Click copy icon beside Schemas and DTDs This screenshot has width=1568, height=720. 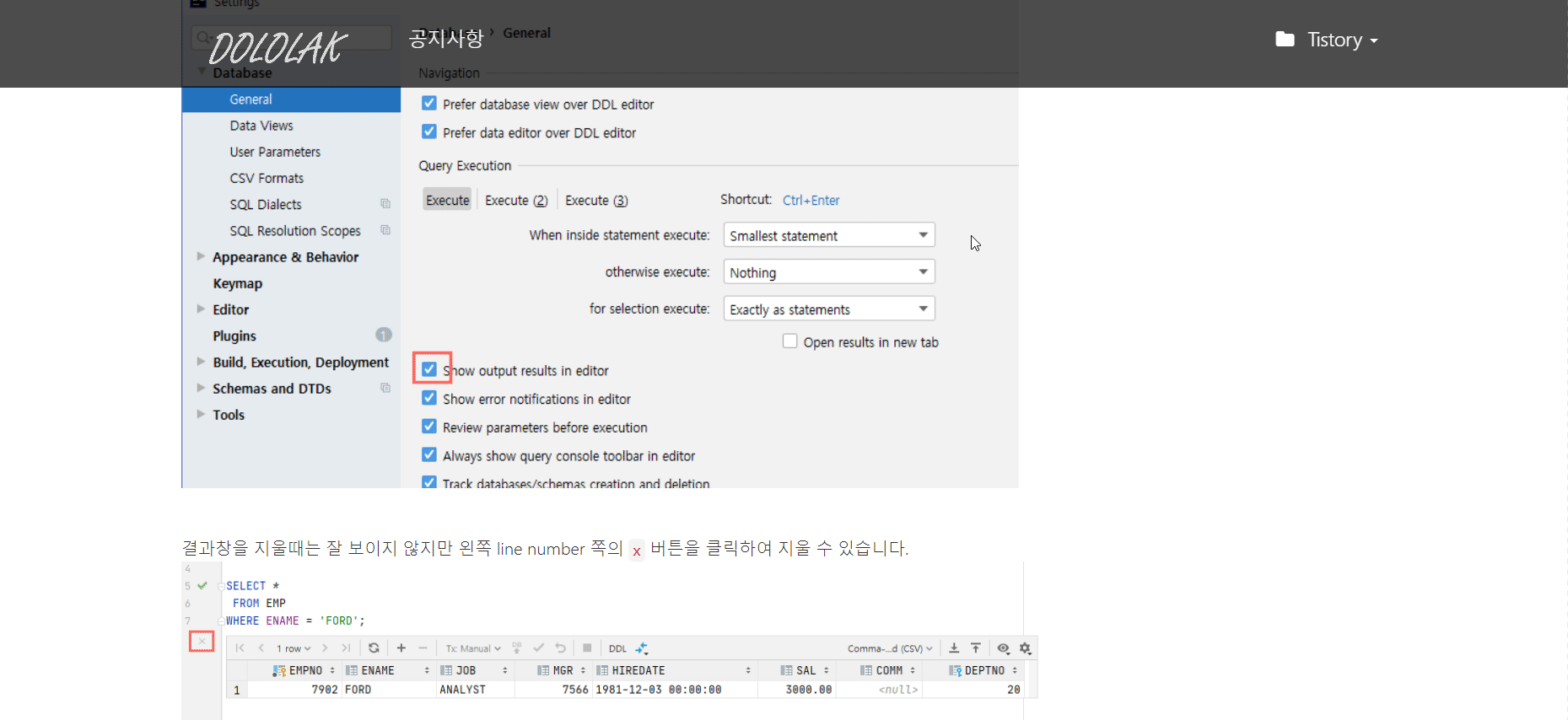click(x=385, y=388)
